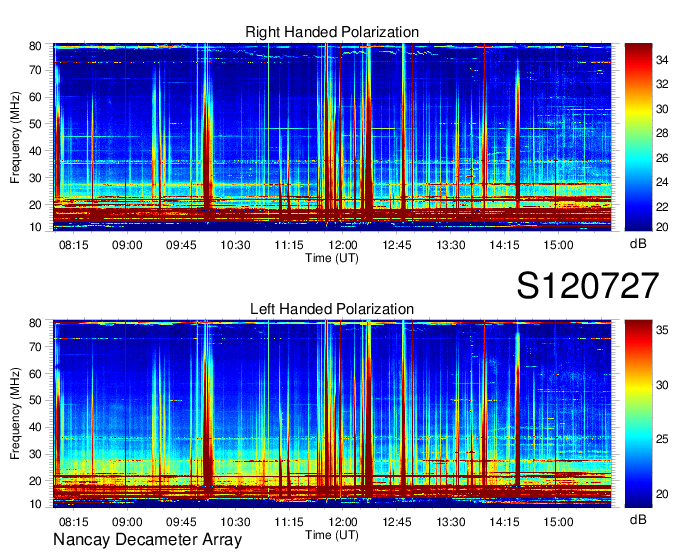Click the 15:00 tick label under bottom plot
Screen dimensions: 680x552
(x=558, y=522)
